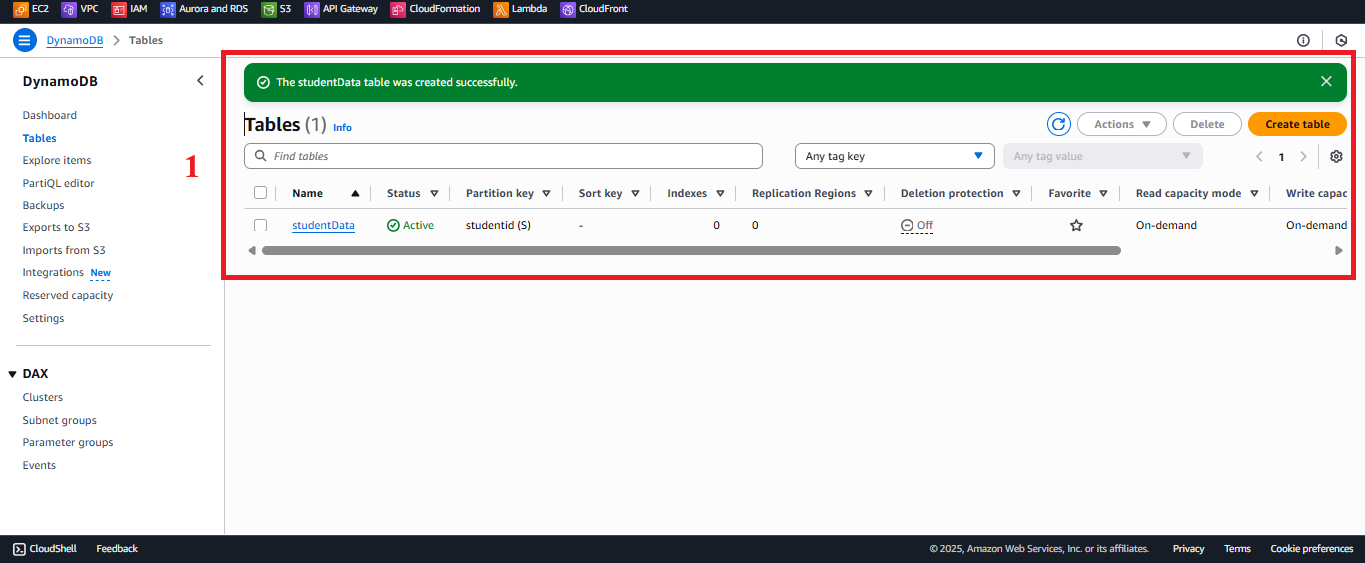This screenshot has width=1365, height=563.
Task: Open CloudShell from the footer
Action: [x=47, y=549]
